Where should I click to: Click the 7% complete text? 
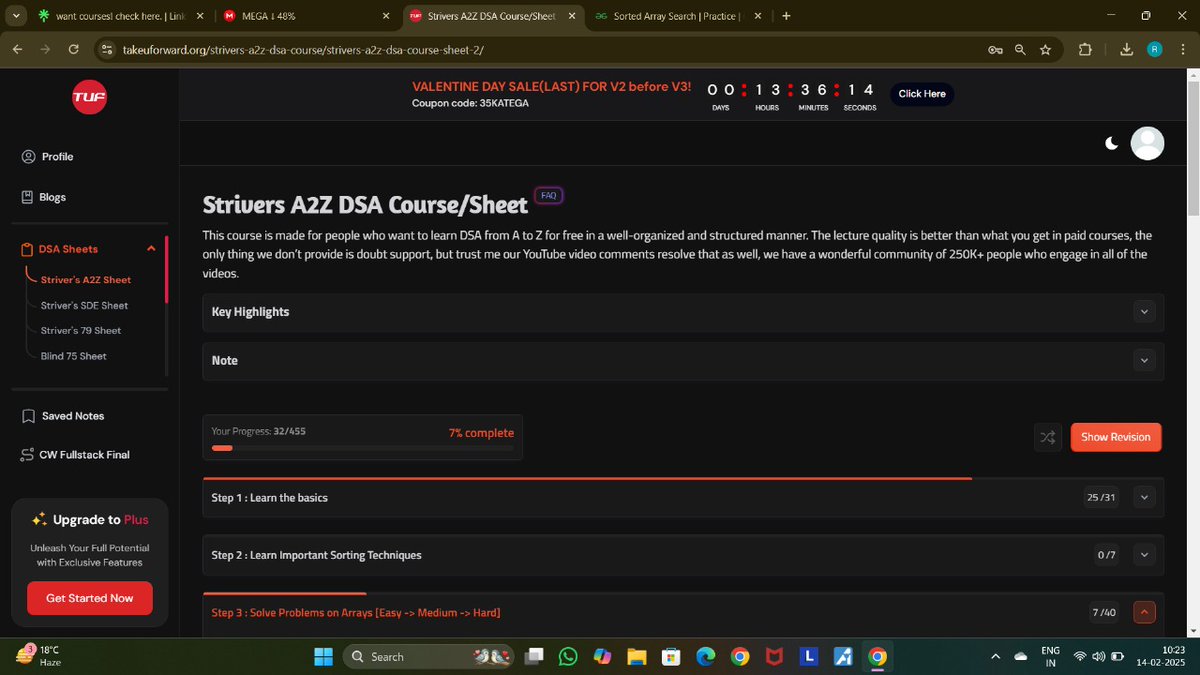point(481,433)
